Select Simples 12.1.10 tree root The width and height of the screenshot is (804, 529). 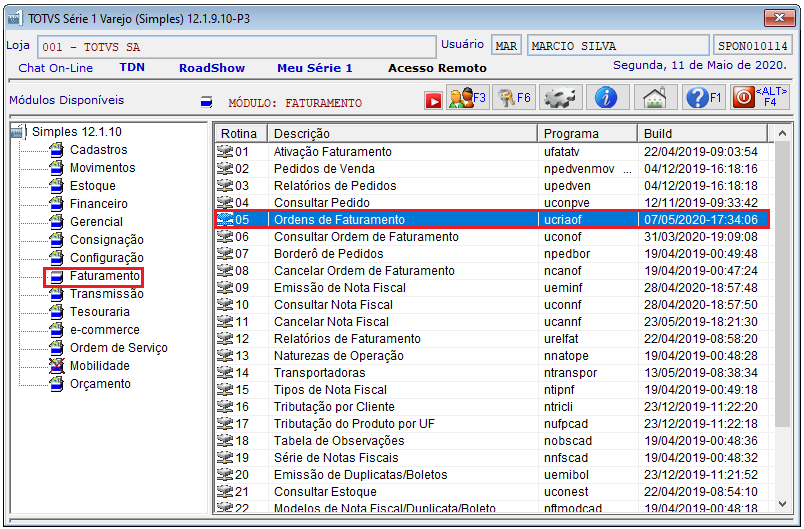tap(77, 132)
